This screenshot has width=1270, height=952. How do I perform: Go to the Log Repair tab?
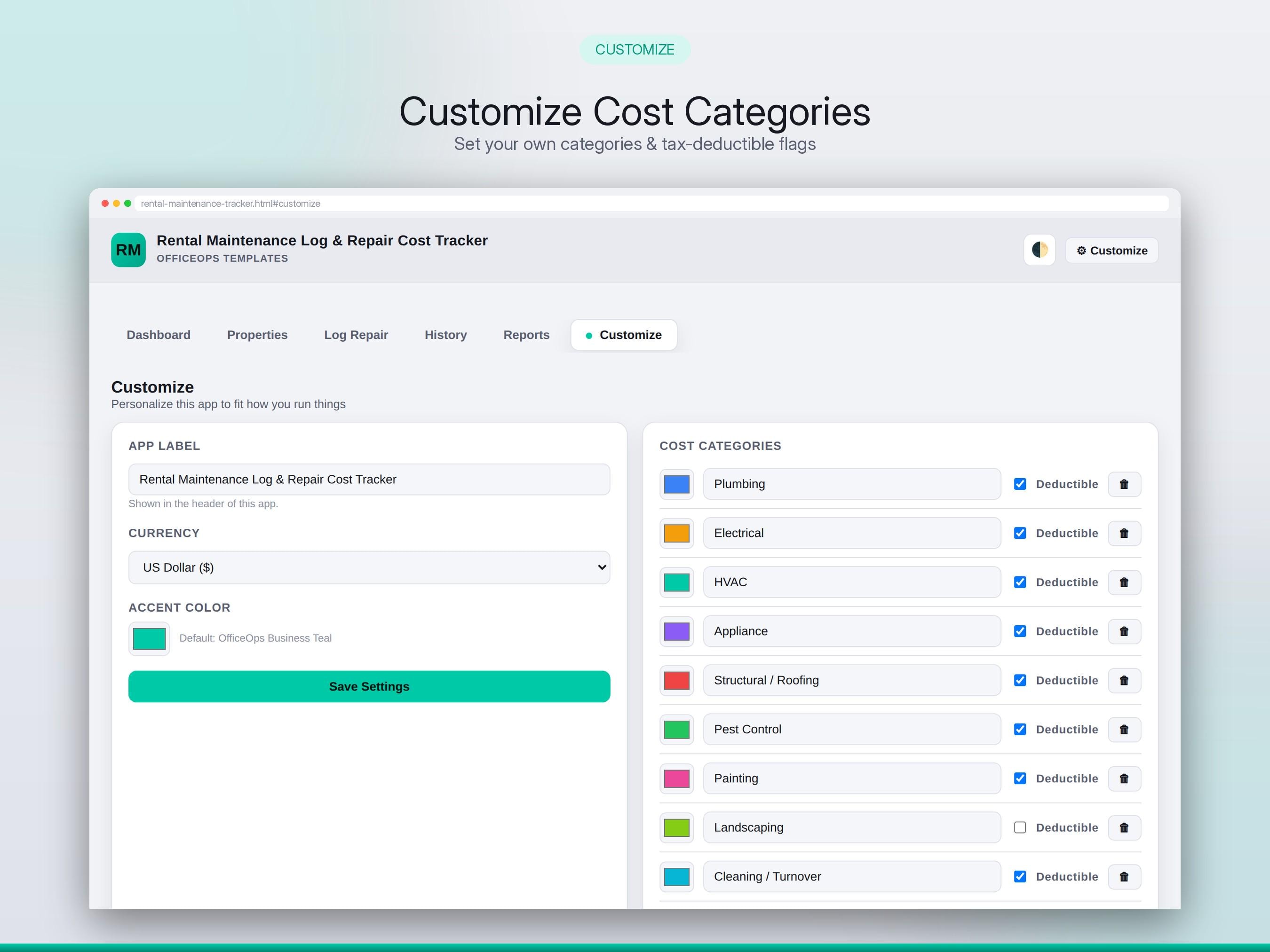point(356,335)
